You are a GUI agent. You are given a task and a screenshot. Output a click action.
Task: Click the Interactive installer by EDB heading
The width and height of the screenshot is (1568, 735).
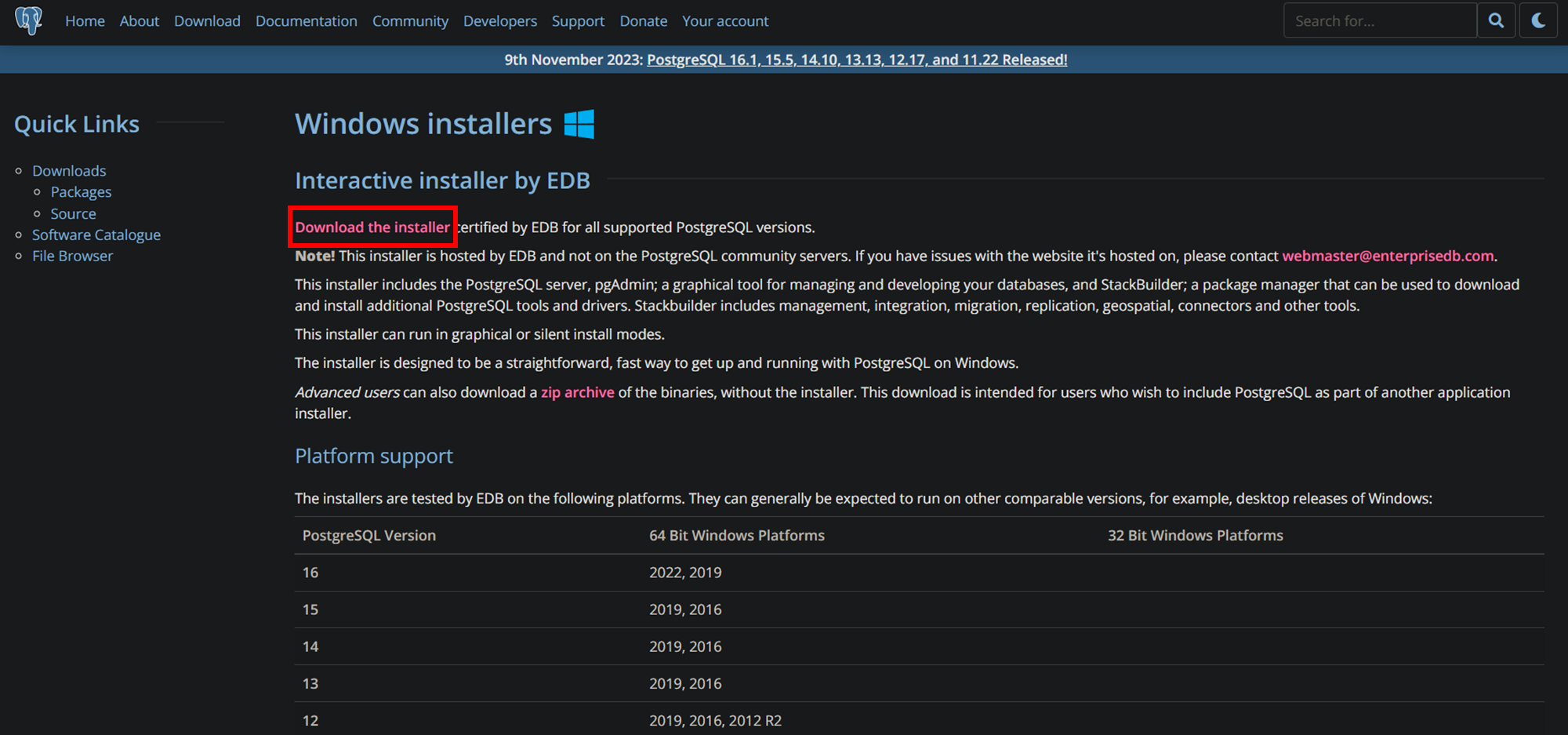pyautogui.click(x=442, y=180)
